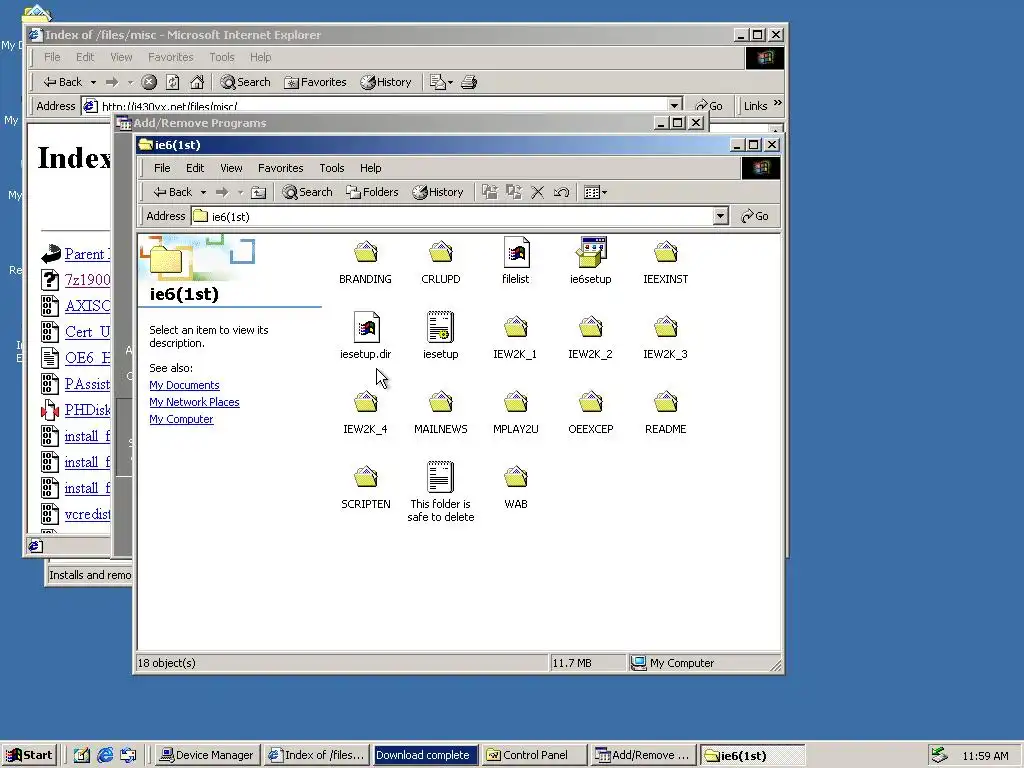Image resolution: width=1024 pixels, height=768 pixels.
Task: Select the IEW2K_2 folder
Action: [590, 336]
